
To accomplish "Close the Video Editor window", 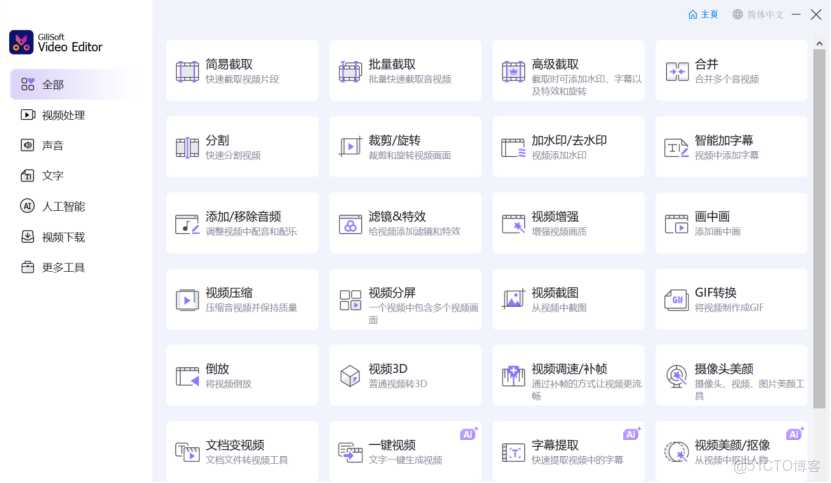I will tap(816, 15).
